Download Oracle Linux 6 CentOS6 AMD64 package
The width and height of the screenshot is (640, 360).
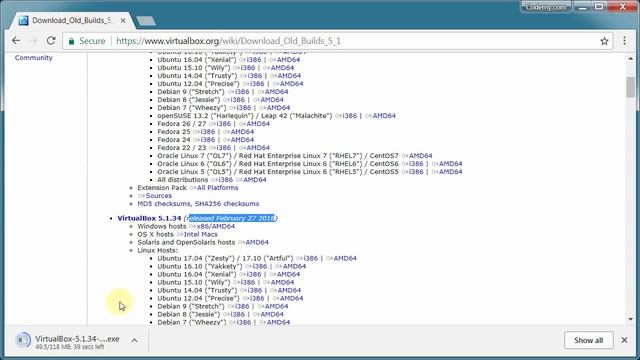click(450, 164)
